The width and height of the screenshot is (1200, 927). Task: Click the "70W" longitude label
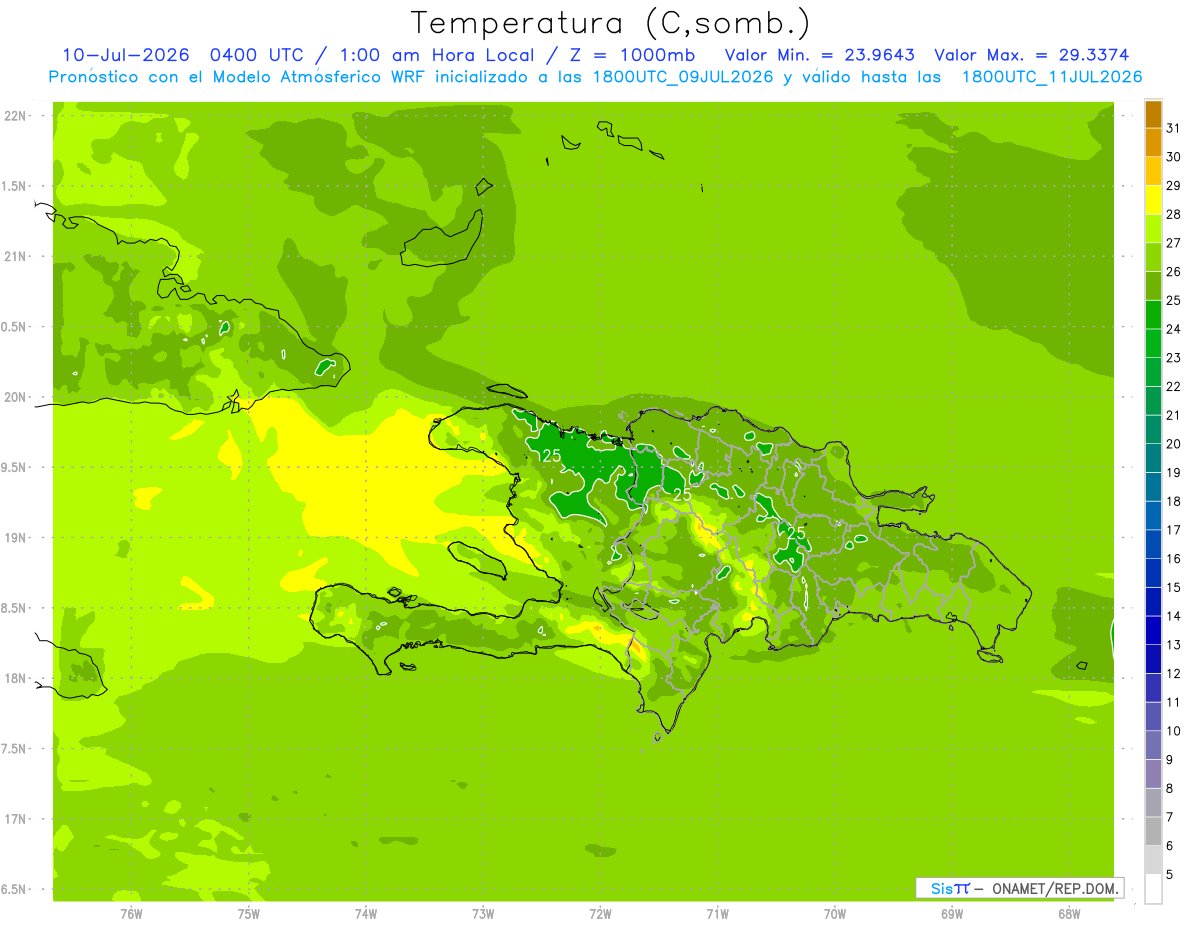pos(835,913)
